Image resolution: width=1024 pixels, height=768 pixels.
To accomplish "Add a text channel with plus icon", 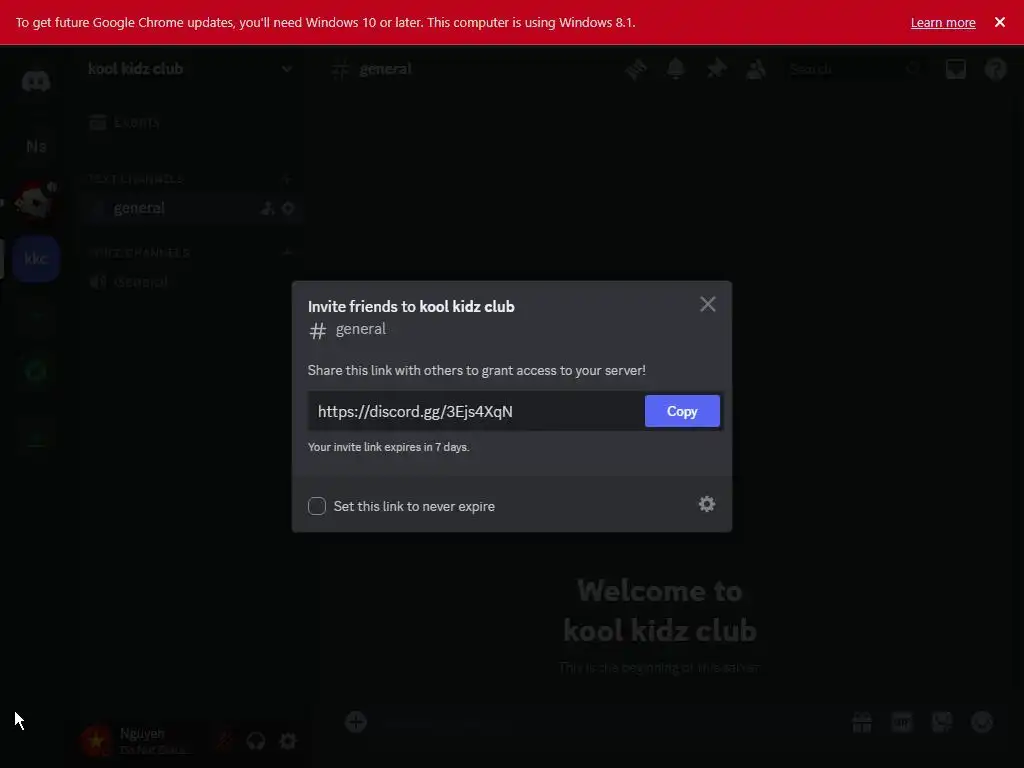I will (287, 178).
